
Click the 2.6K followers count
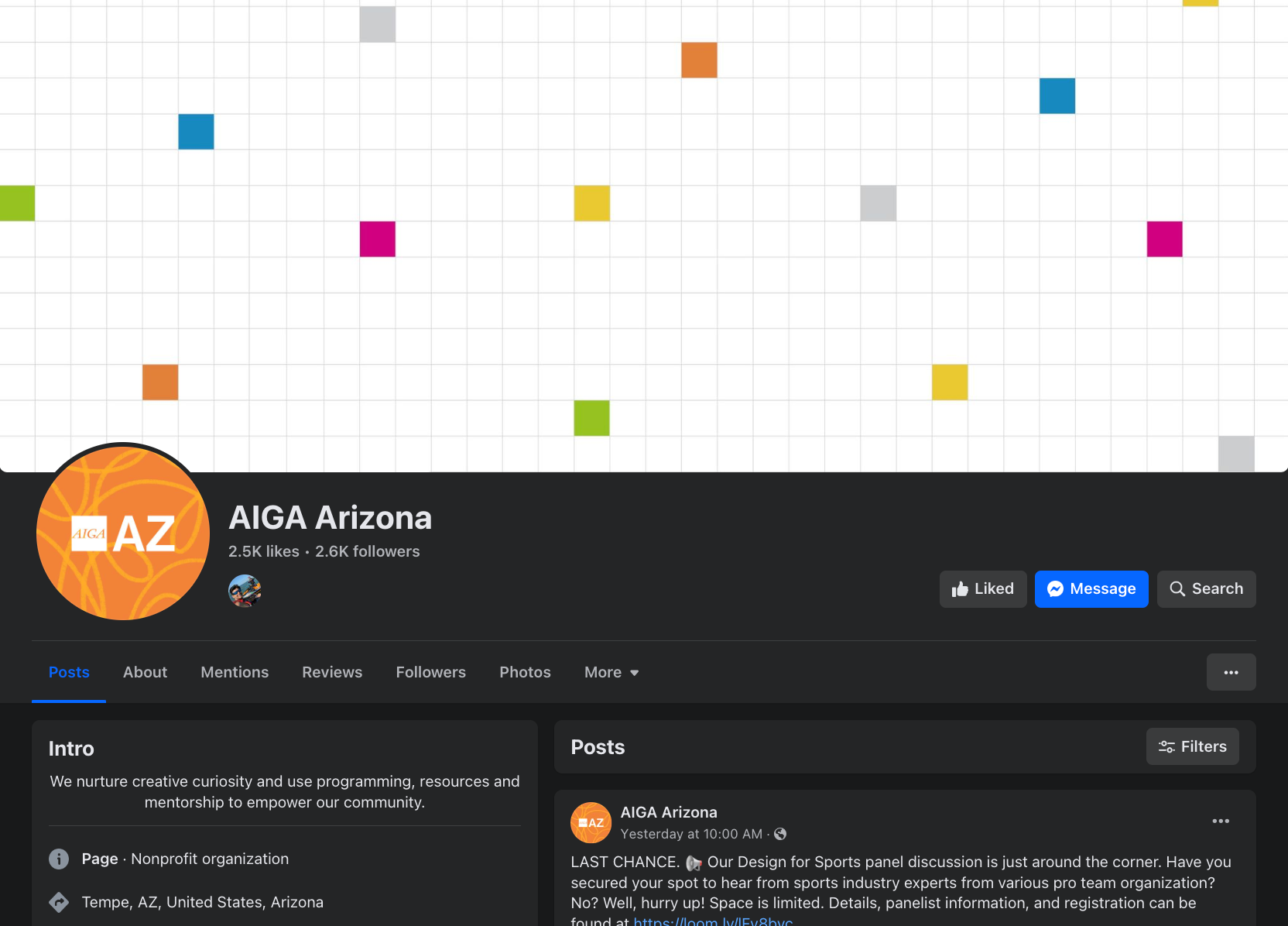pos(368,551)
